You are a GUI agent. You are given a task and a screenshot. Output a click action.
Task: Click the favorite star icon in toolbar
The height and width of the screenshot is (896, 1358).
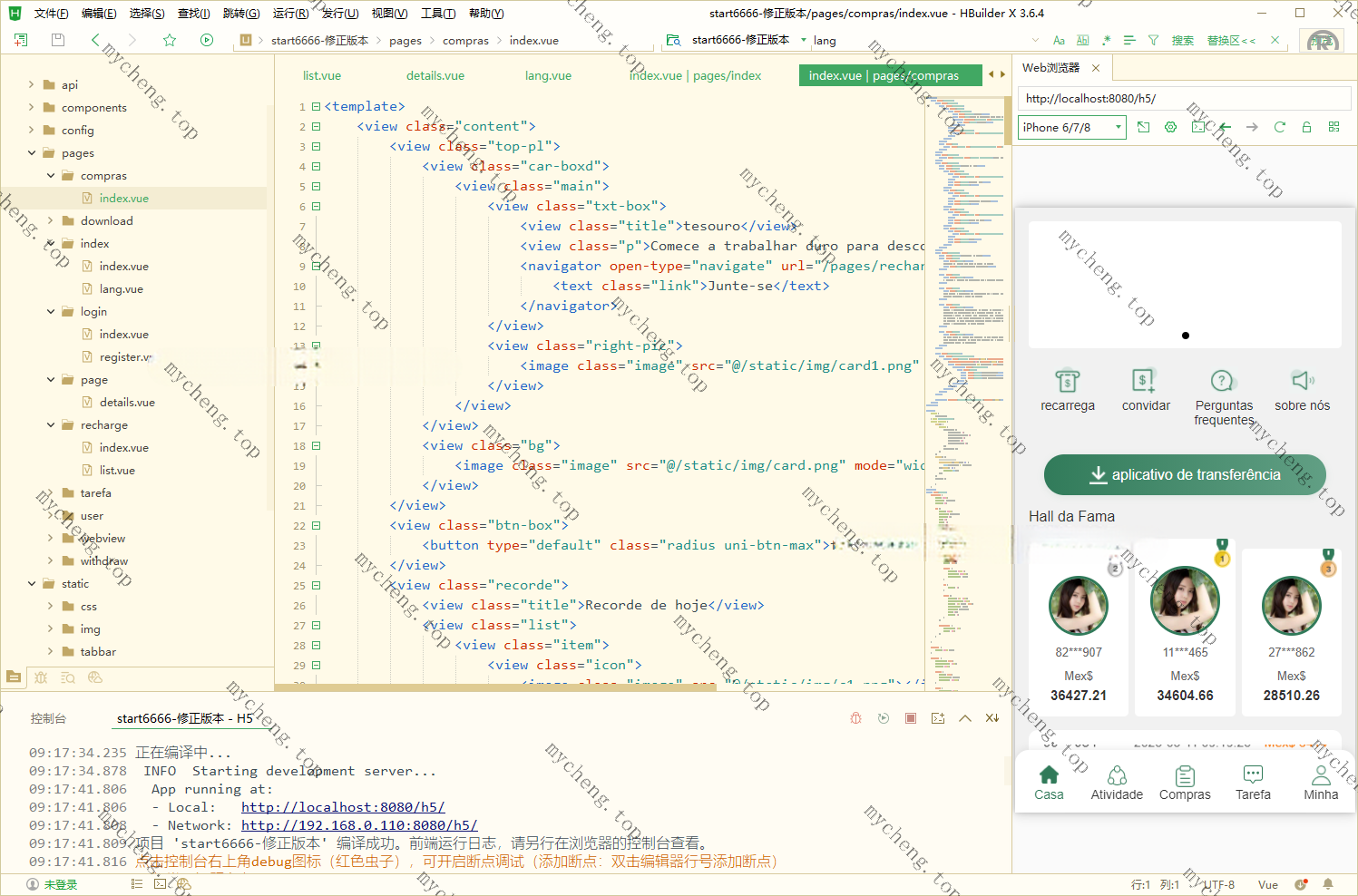click(x=170, y=40)
